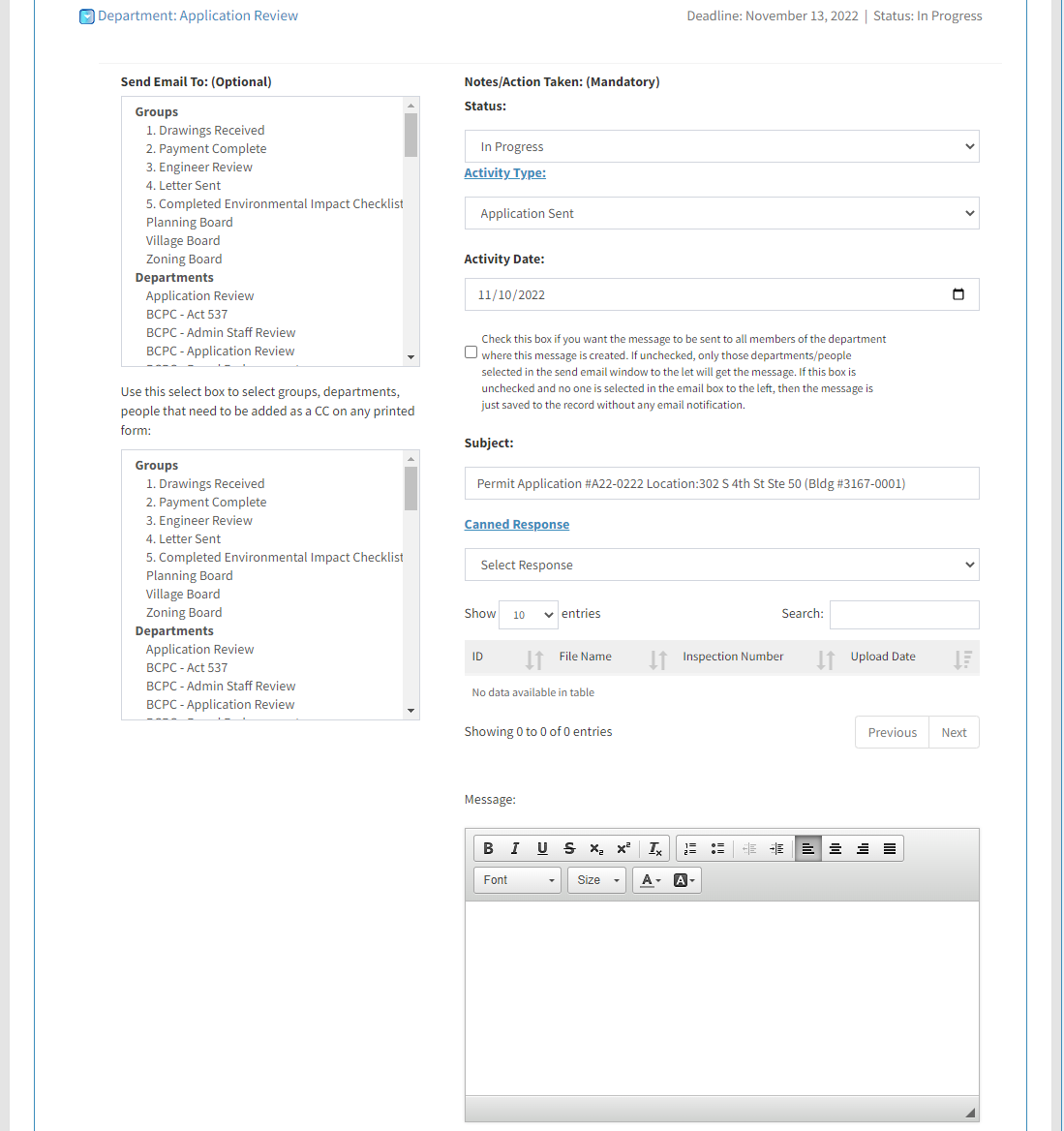Select Planning Board in Send Email list

coord(190,222)
